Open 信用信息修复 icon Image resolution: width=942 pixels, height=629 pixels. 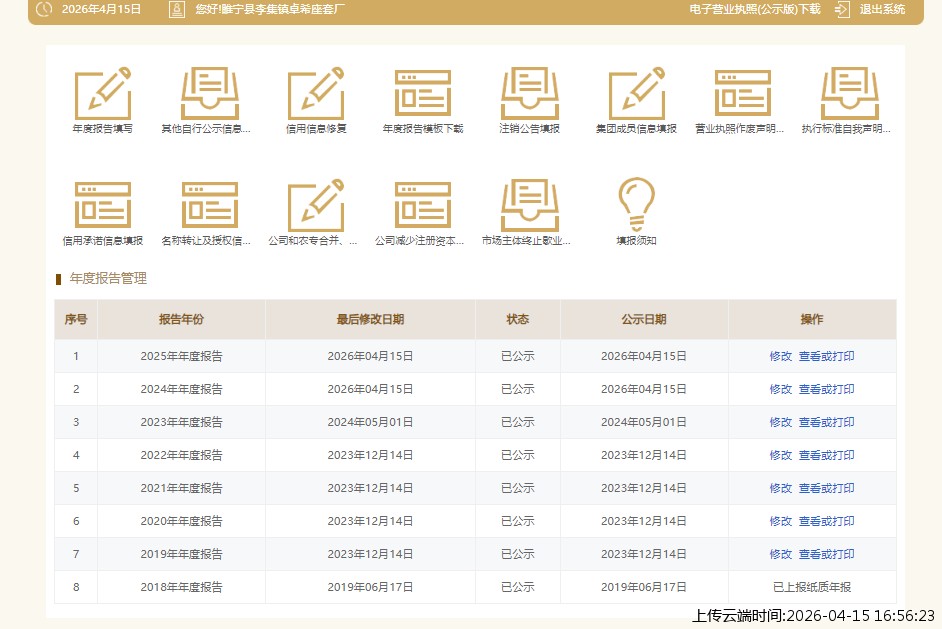pyautogui.click(x=316, y=94)
